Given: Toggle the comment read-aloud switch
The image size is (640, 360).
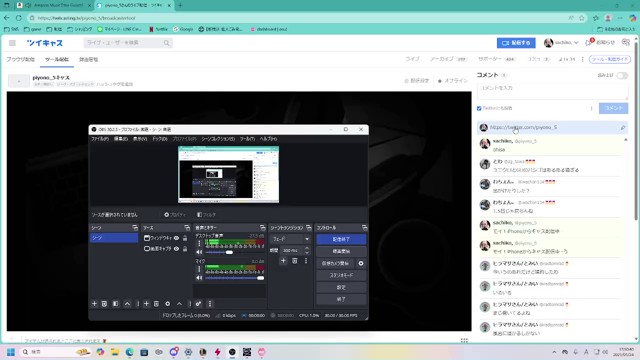Looking at the screenshot, I should click(x=622, y=76).
